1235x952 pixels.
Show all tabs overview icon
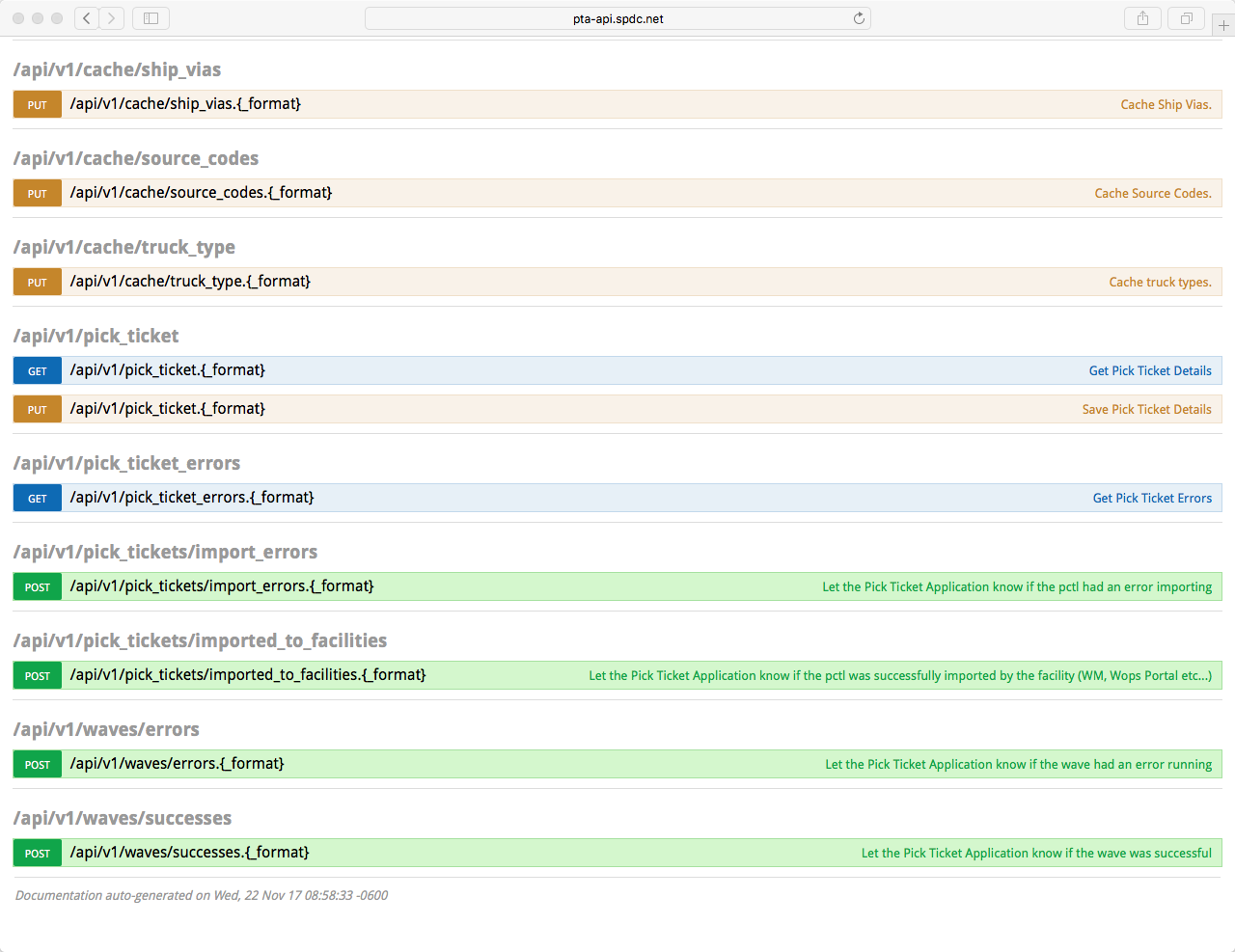tap(1187, 18)
